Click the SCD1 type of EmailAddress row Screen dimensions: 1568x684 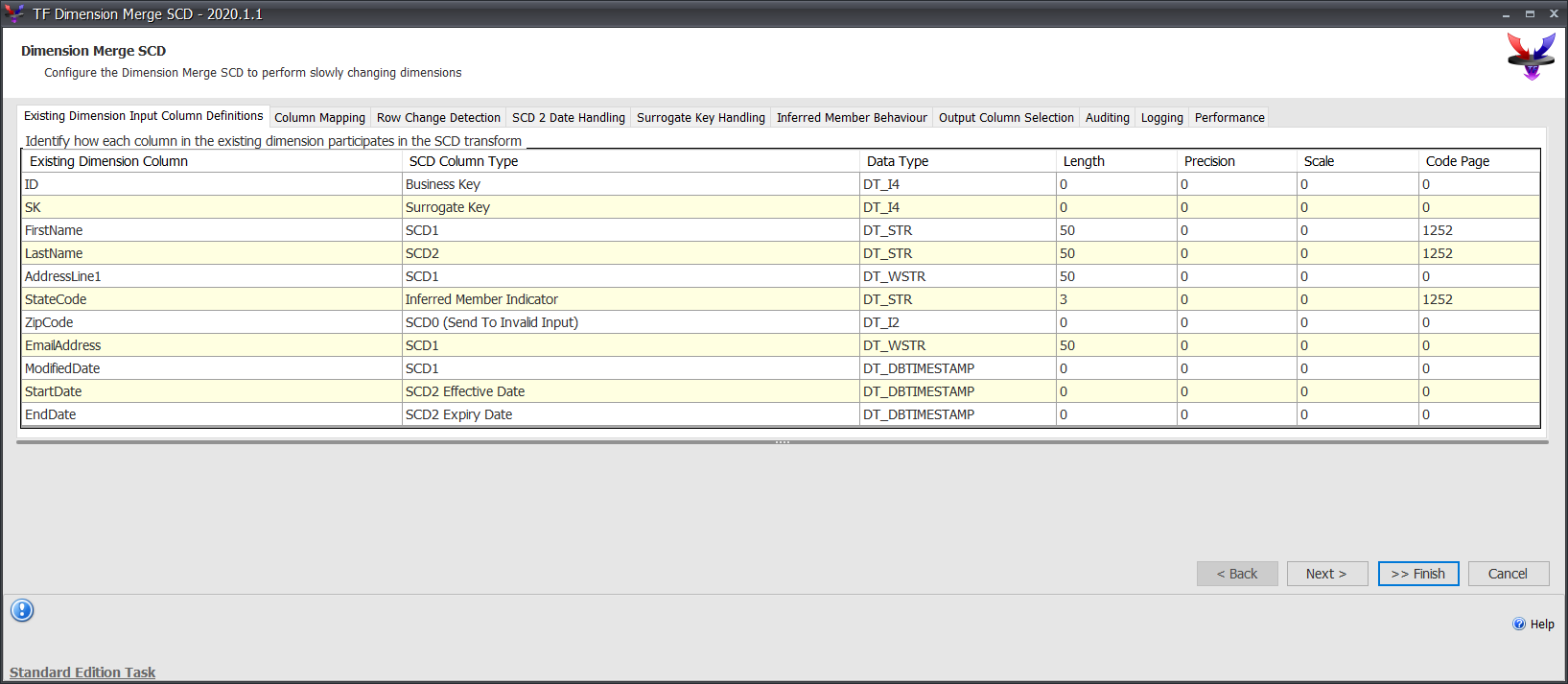[x=630, y=345]
